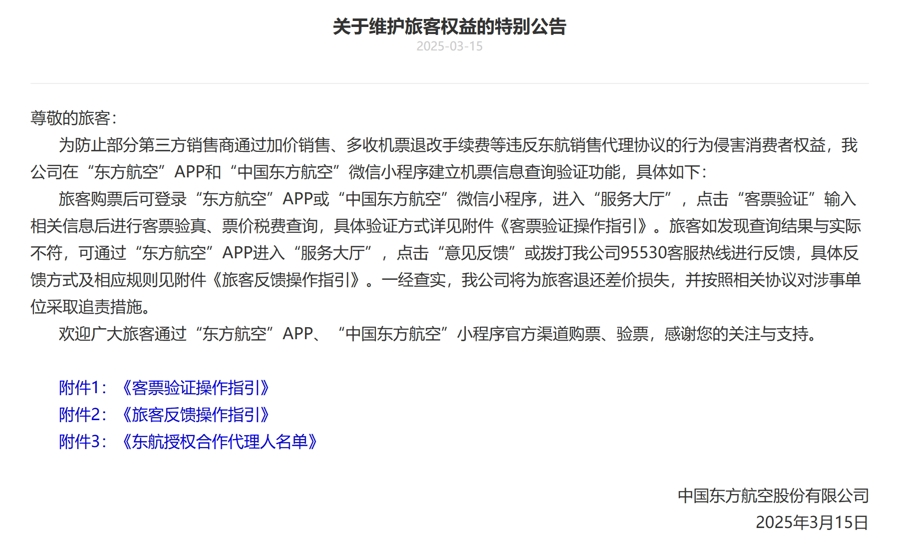The width and height of the screenshot is (900, 544).
Task: Click the hotline number 95530 in text
Action: (x=645, y=253)
